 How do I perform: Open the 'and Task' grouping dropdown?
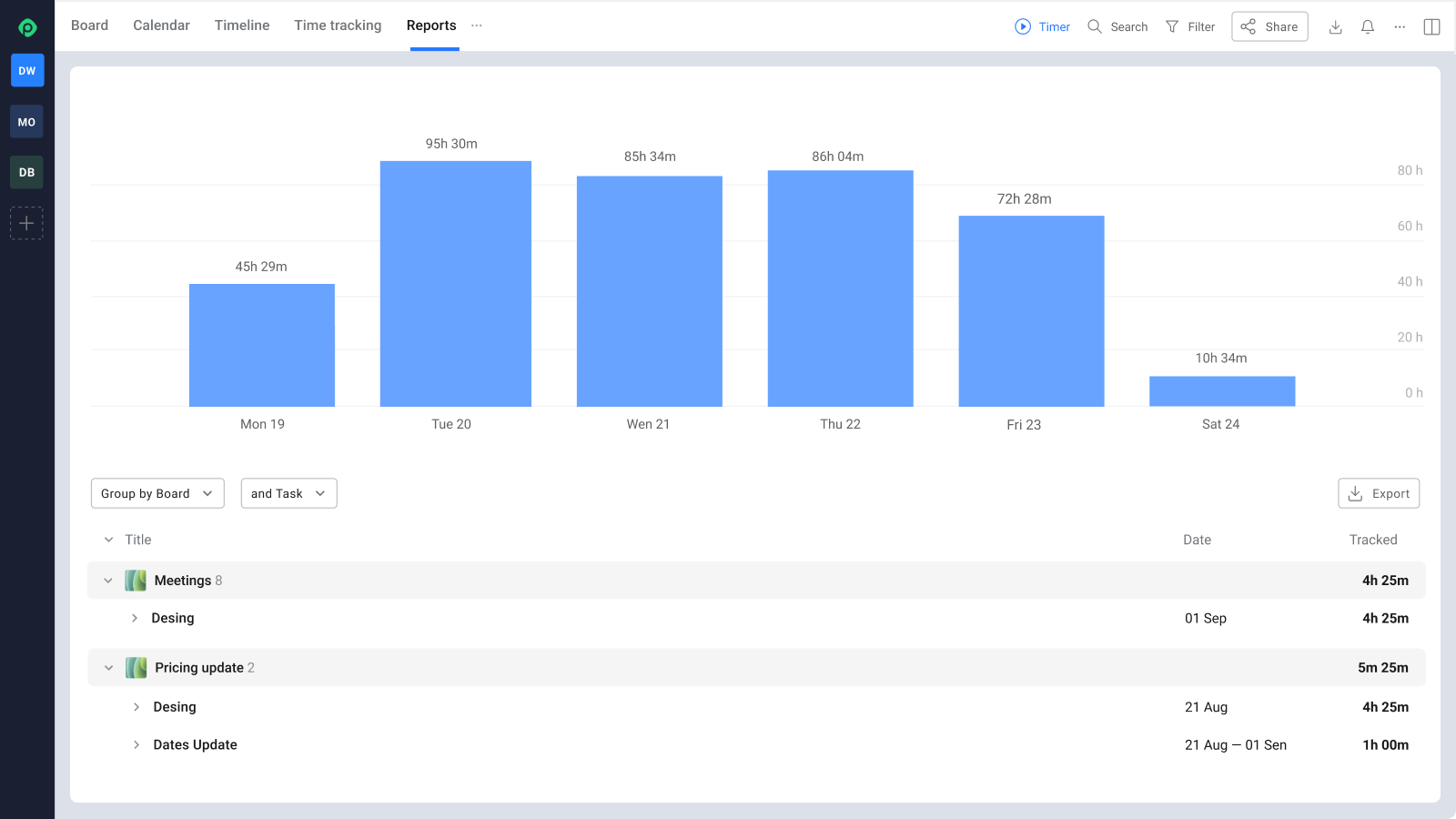click(x=288, y=493)
